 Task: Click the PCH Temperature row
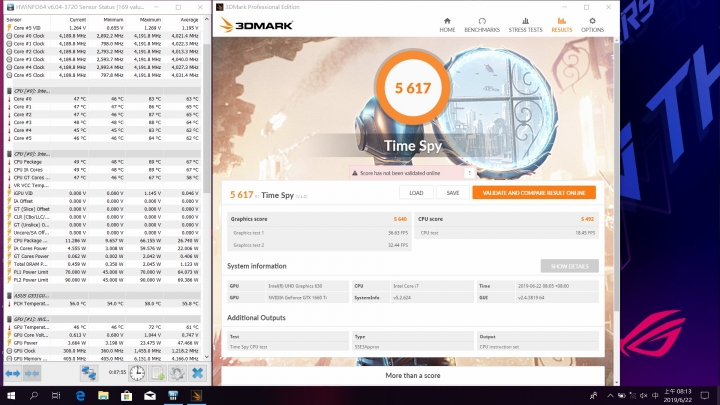pyautogui.click(x=103, y=304)
